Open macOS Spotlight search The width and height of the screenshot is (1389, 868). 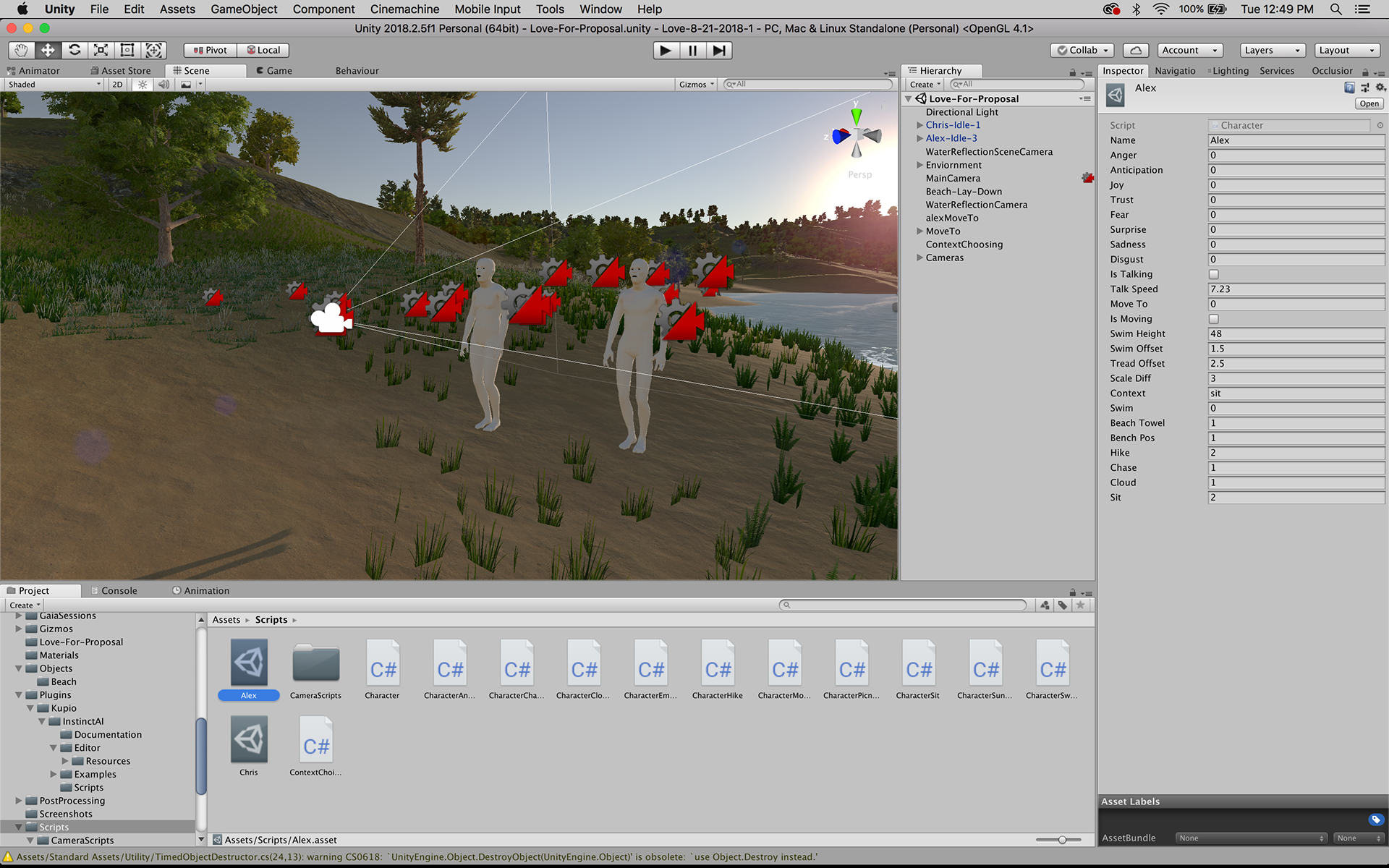click(x=1336, y=9)
